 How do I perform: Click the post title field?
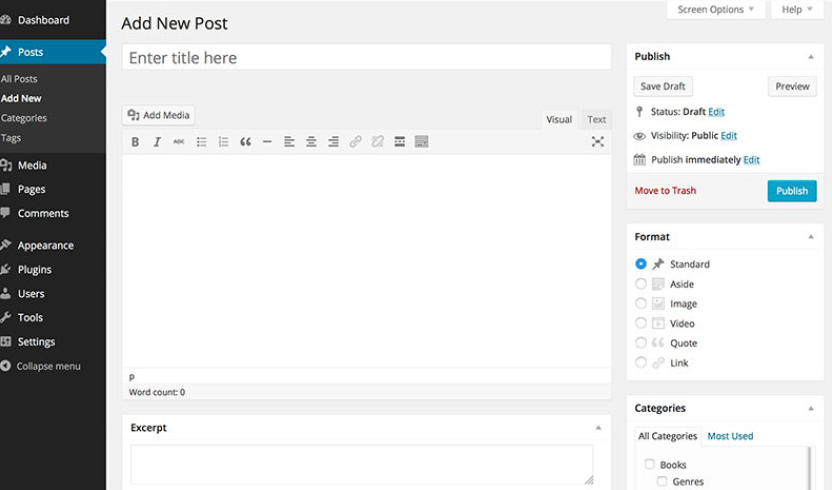point(366,57)
